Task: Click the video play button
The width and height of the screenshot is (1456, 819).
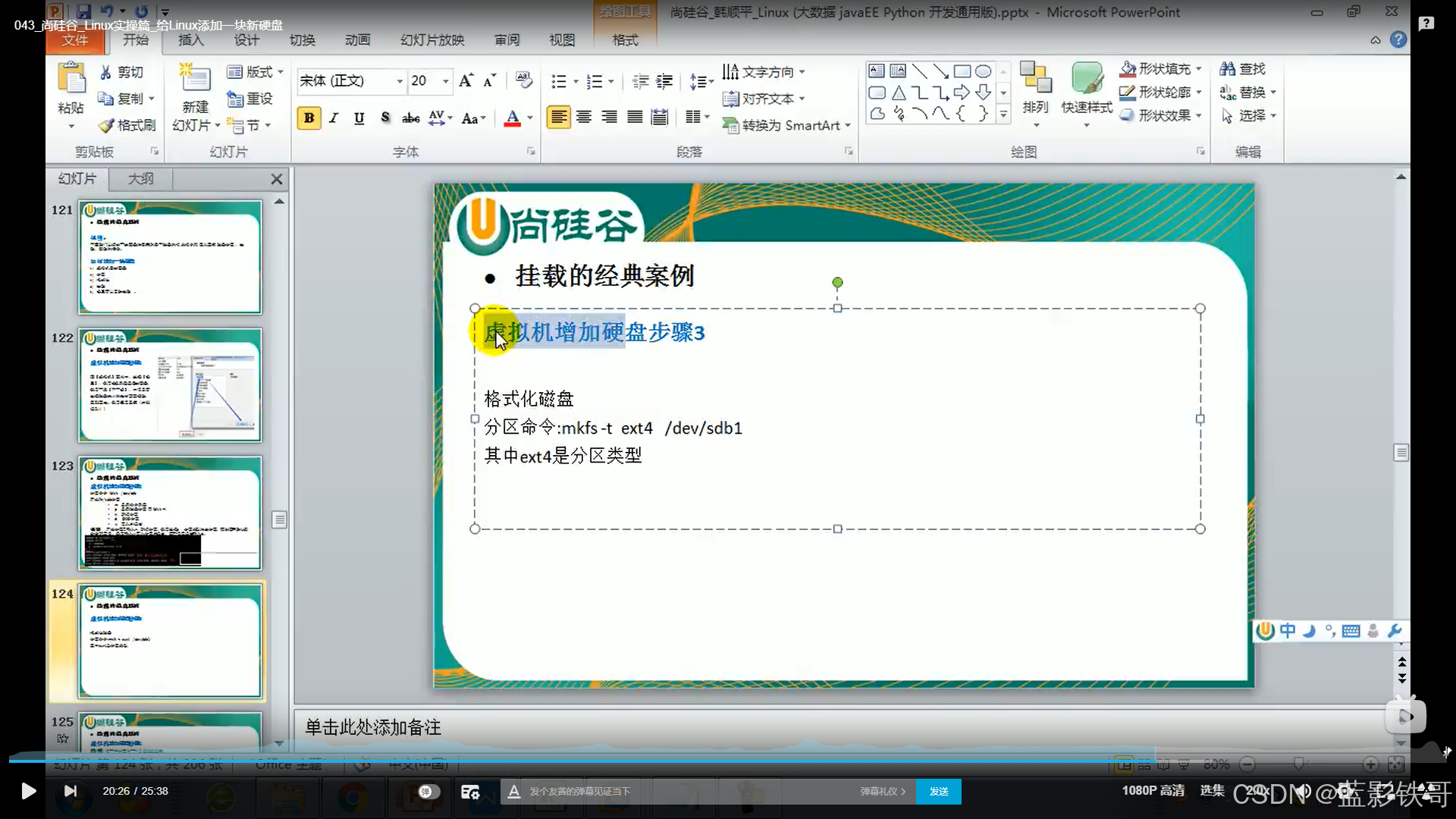Action: 28,791
